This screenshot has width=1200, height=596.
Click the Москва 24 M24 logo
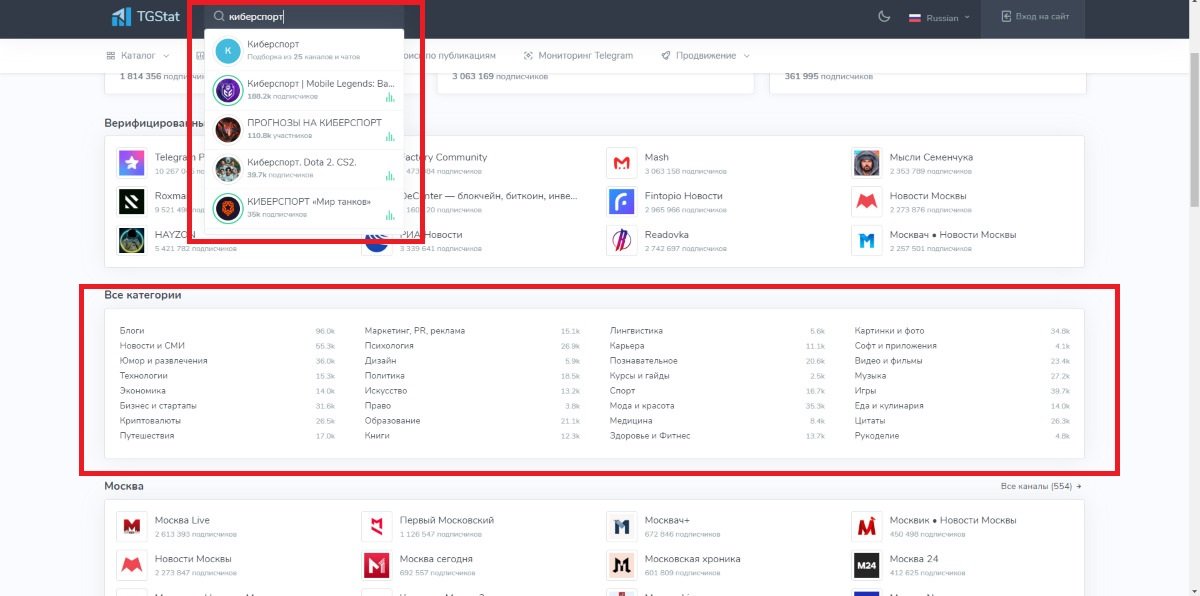pyautogui.click(x=866, y=565)
